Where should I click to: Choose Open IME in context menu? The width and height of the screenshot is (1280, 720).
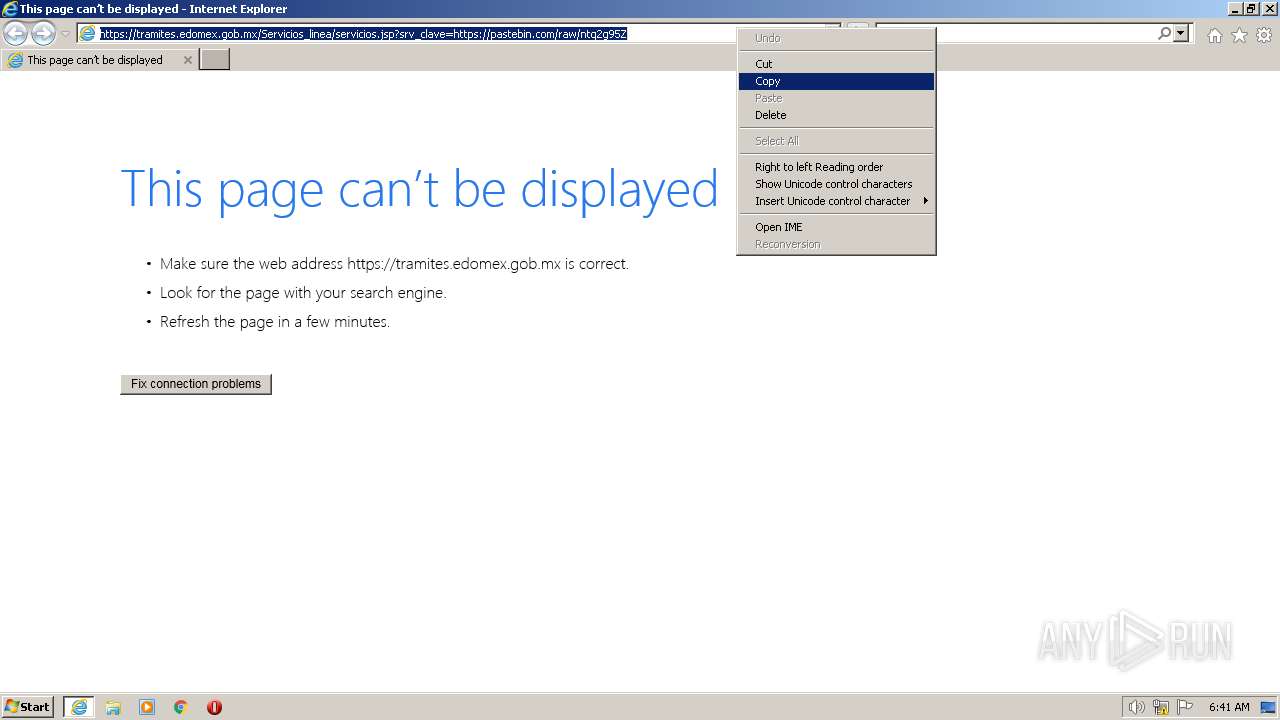point(836,227)
